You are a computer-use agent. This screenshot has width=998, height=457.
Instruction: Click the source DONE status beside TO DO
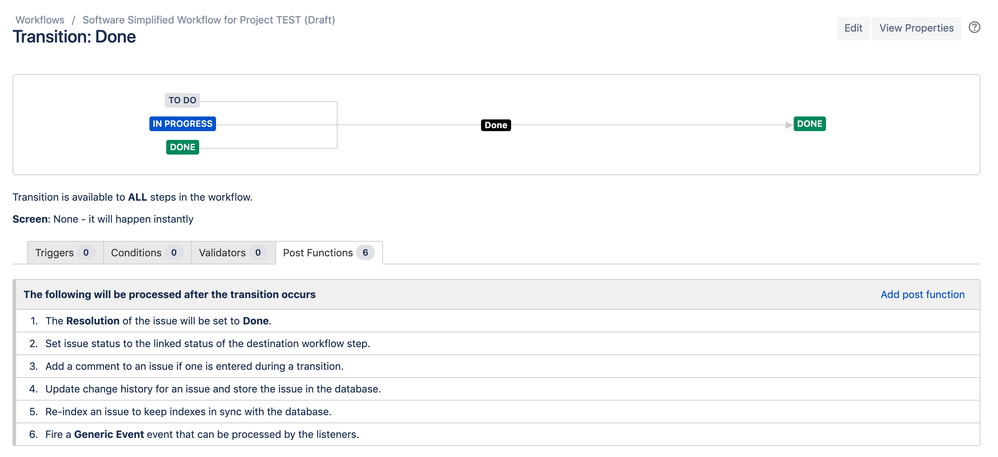183,148
